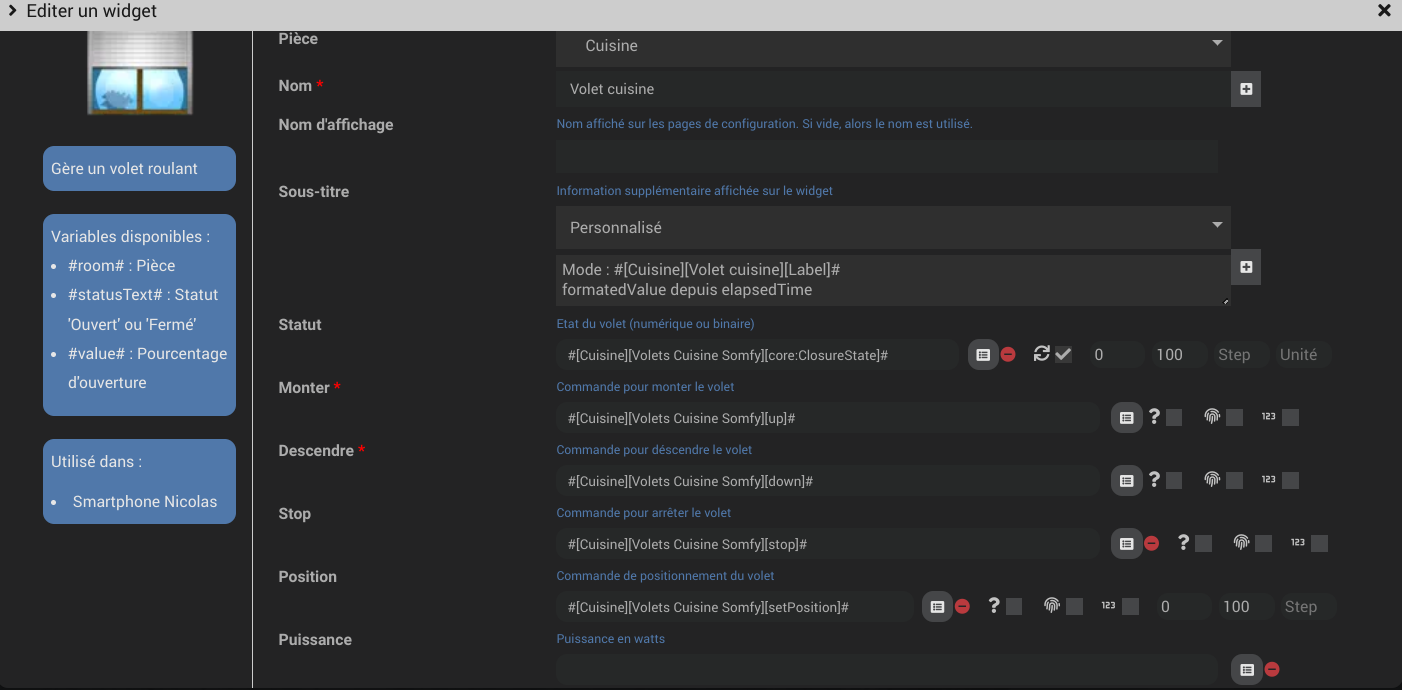Image resolution: width=1402 pixels, height=690 pixels.
Task: Click the refresh arrows icon in Statut row
Action: pyautogui.click(x=1041, y=354)
